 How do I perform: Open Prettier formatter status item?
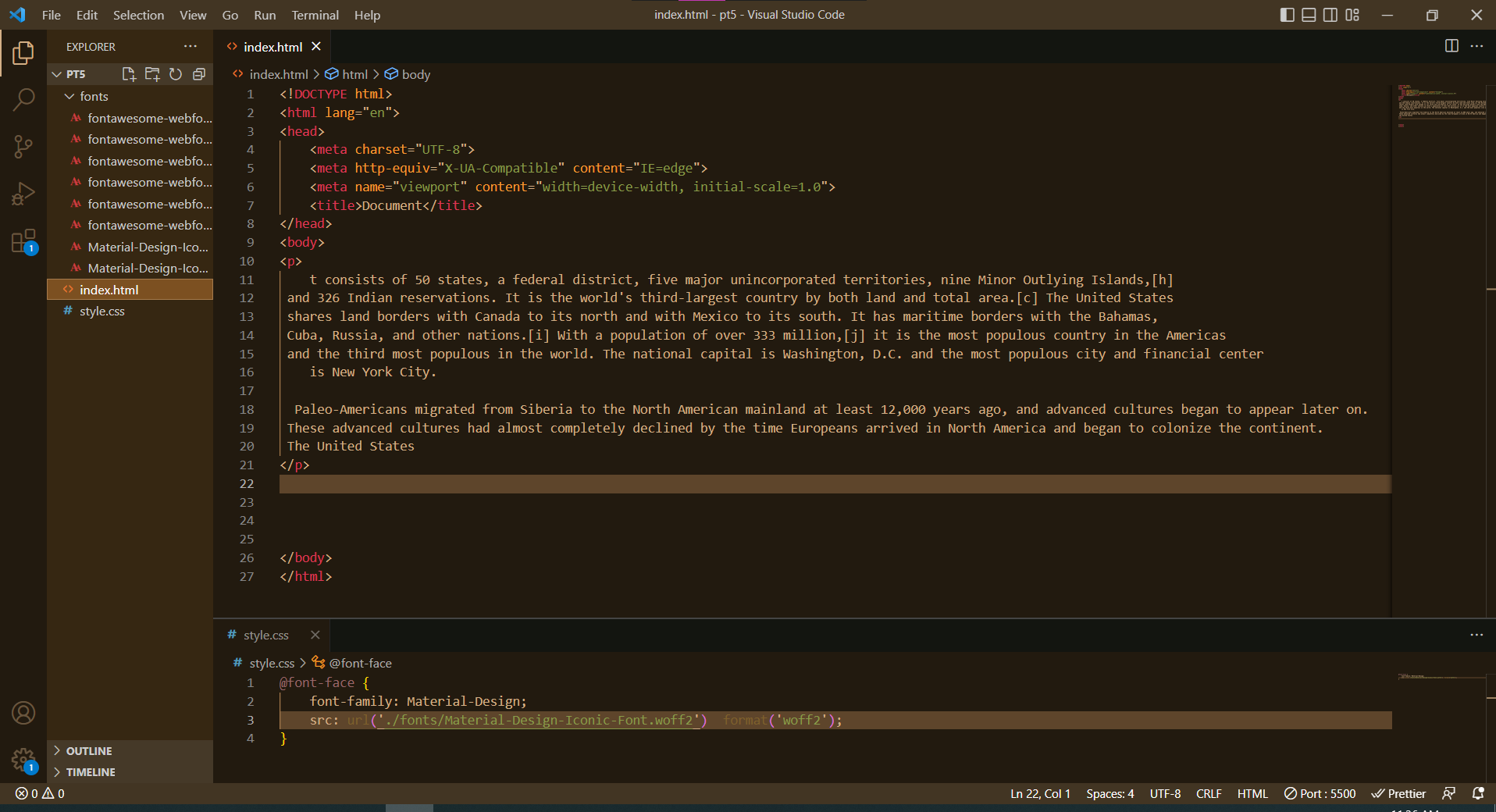[1399, 793]
